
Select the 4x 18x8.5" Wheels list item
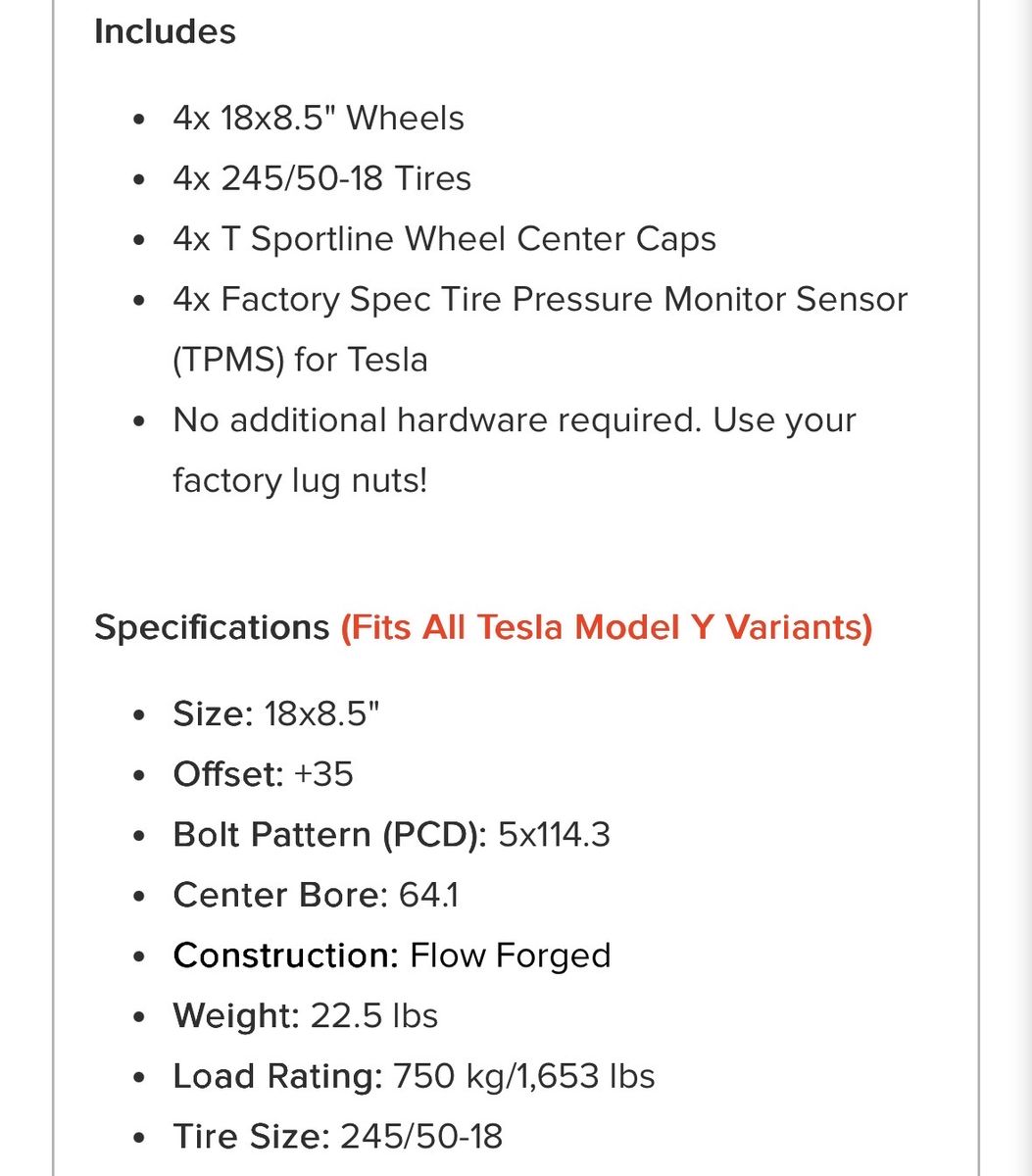318,119
